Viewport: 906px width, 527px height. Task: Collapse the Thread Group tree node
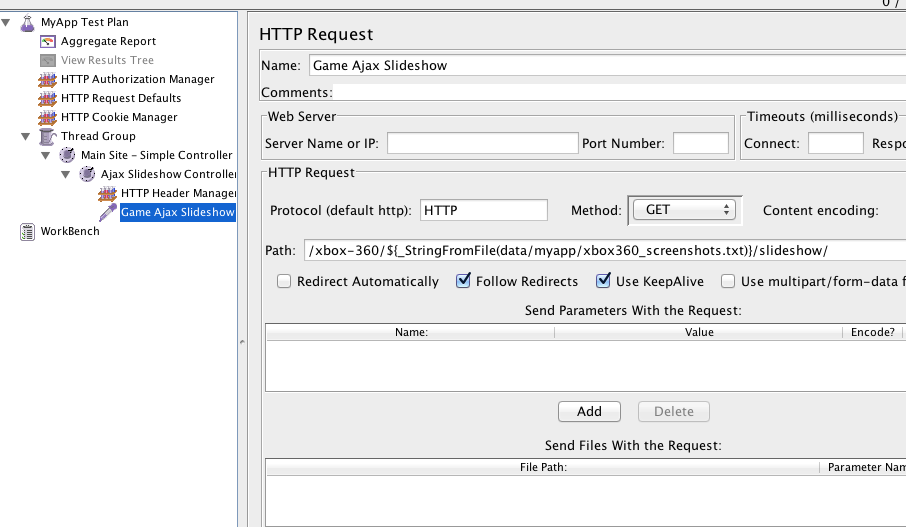(26, 136)
